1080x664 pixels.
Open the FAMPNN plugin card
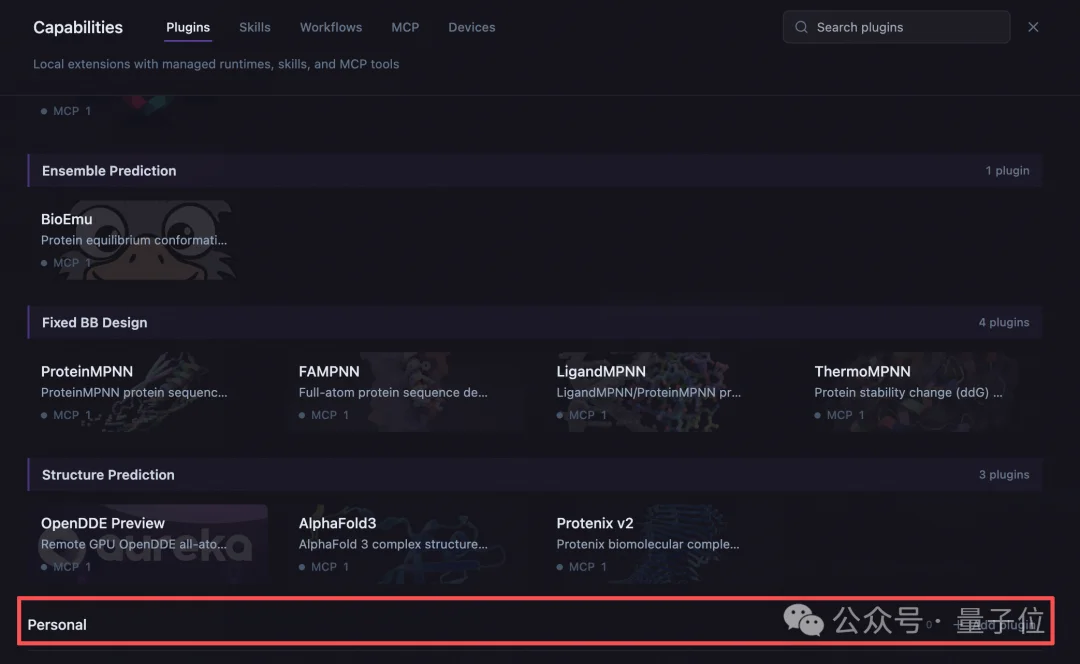coord(407,392)
